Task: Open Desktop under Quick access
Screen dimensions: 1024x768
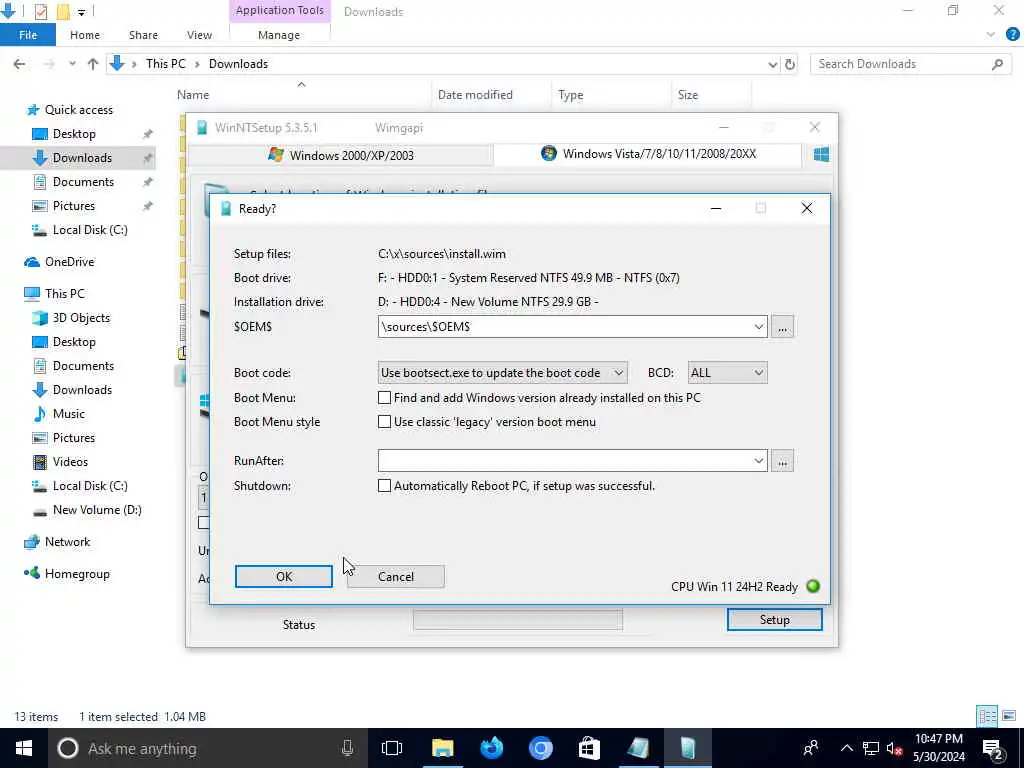Action: (74, 134)
